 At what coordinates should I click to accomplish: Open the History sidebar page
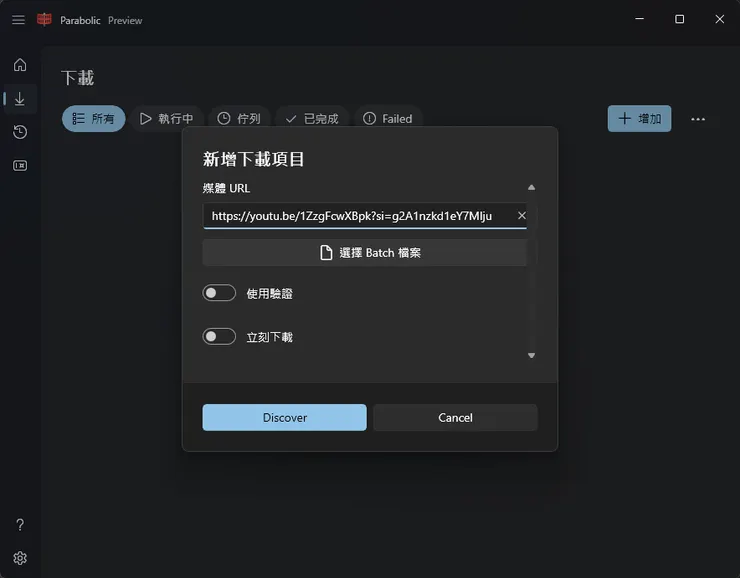point(20,132)
